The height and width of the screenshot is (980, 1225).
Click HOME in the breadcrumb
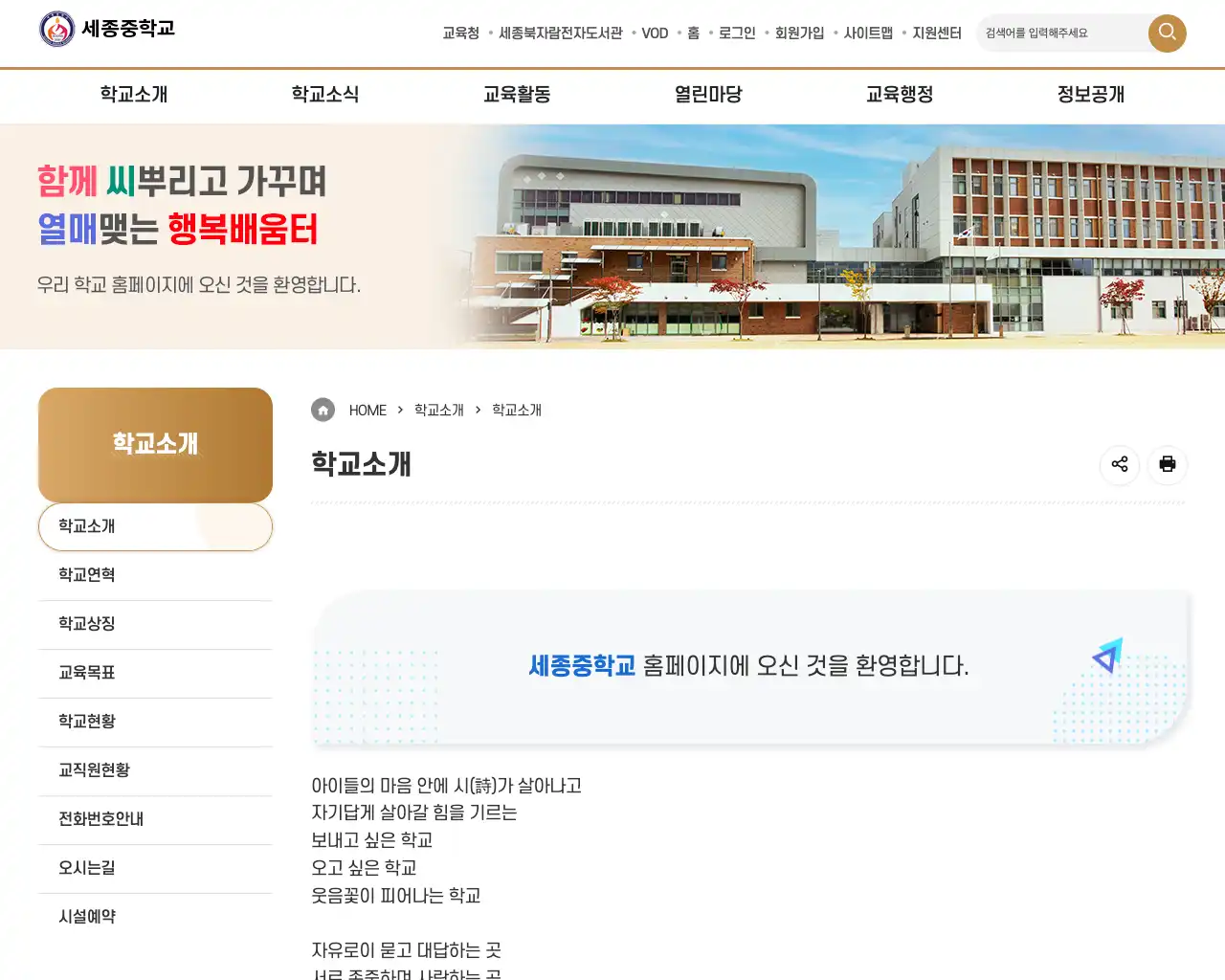pos(367,411)
